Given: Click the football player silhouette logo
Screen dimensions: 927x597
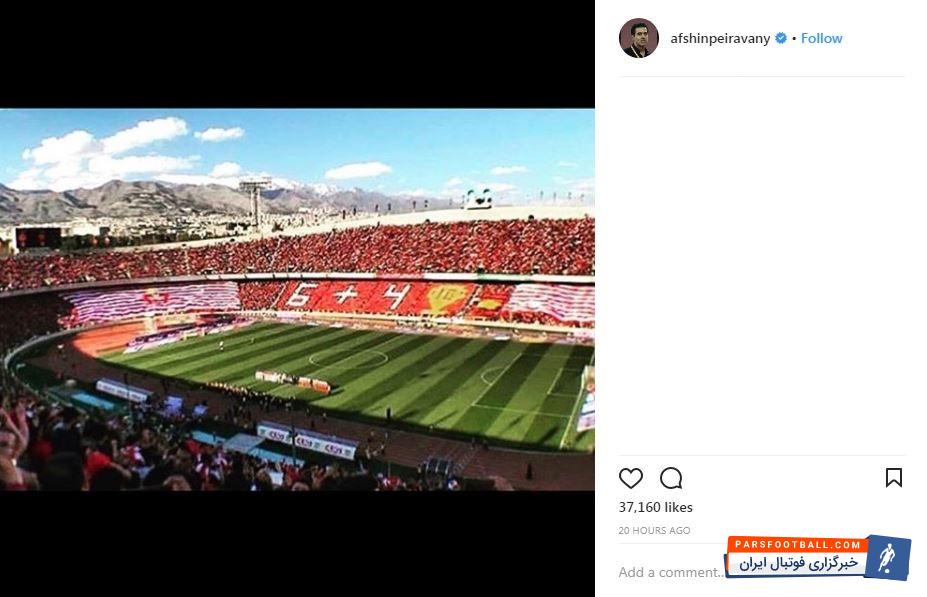Looking at the screenshot, I should [886, 557].
